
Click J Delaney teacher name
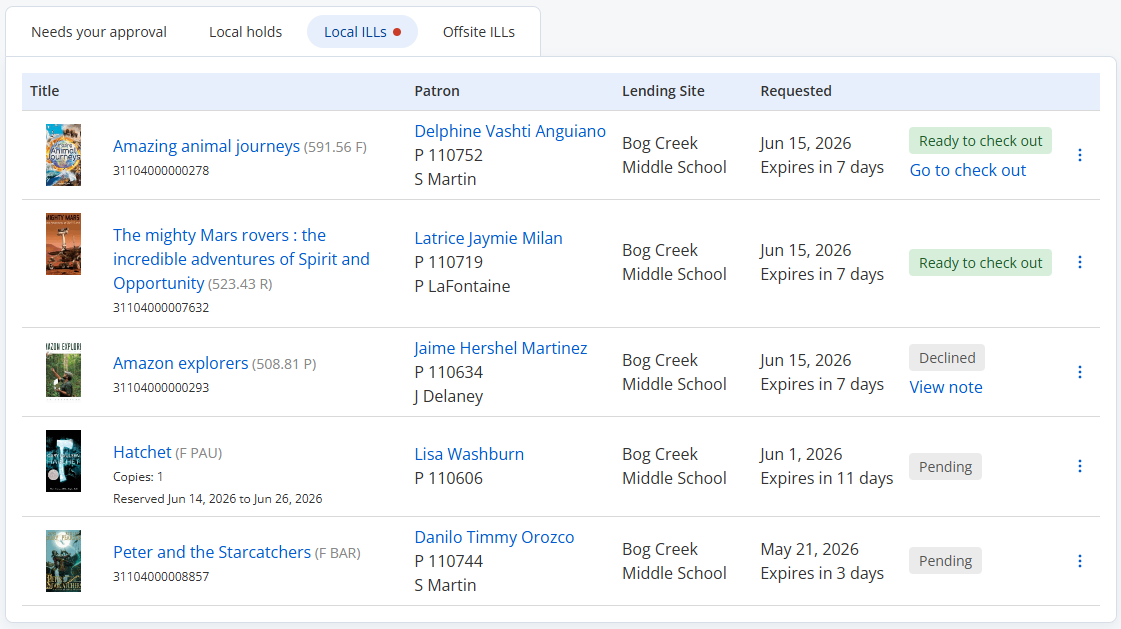click(x=448, y=396)
